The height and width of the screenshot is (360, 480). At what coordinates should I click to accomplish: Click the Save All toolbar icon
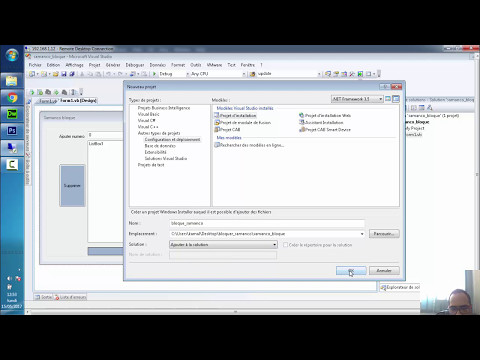(72, 74)
